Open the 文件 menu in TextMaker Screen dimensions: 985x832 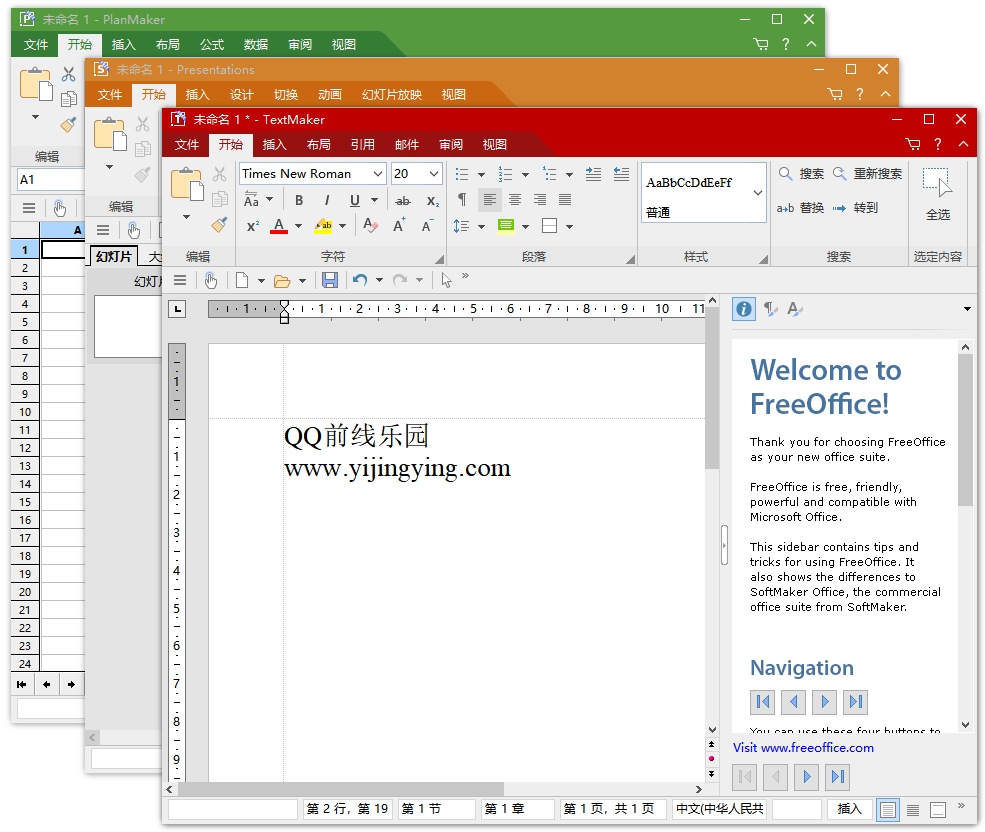click(187, 145)
